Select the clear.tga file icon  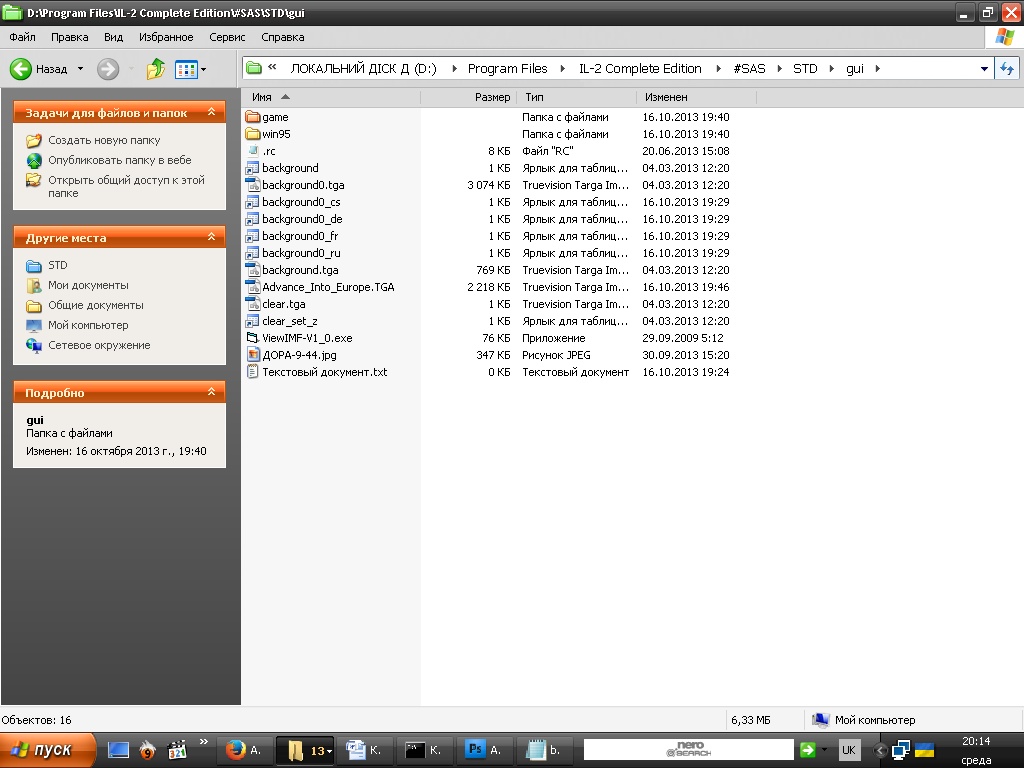coord(253,304)
